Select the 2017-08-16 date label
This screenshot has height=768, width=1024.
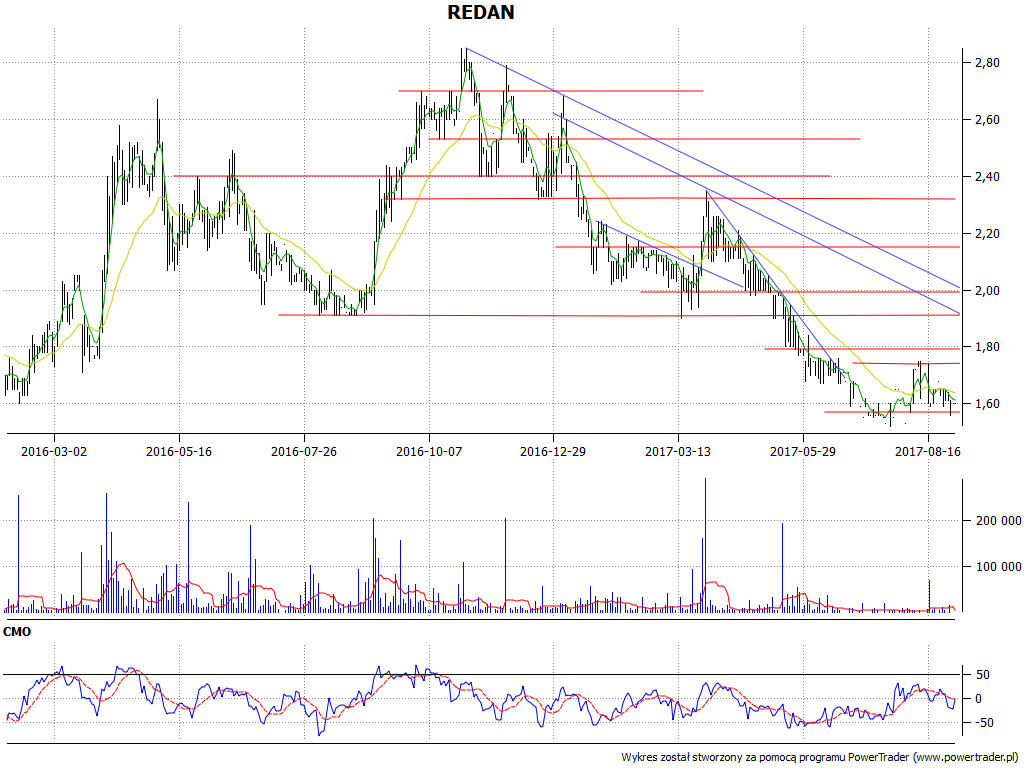tap(927, 451)
